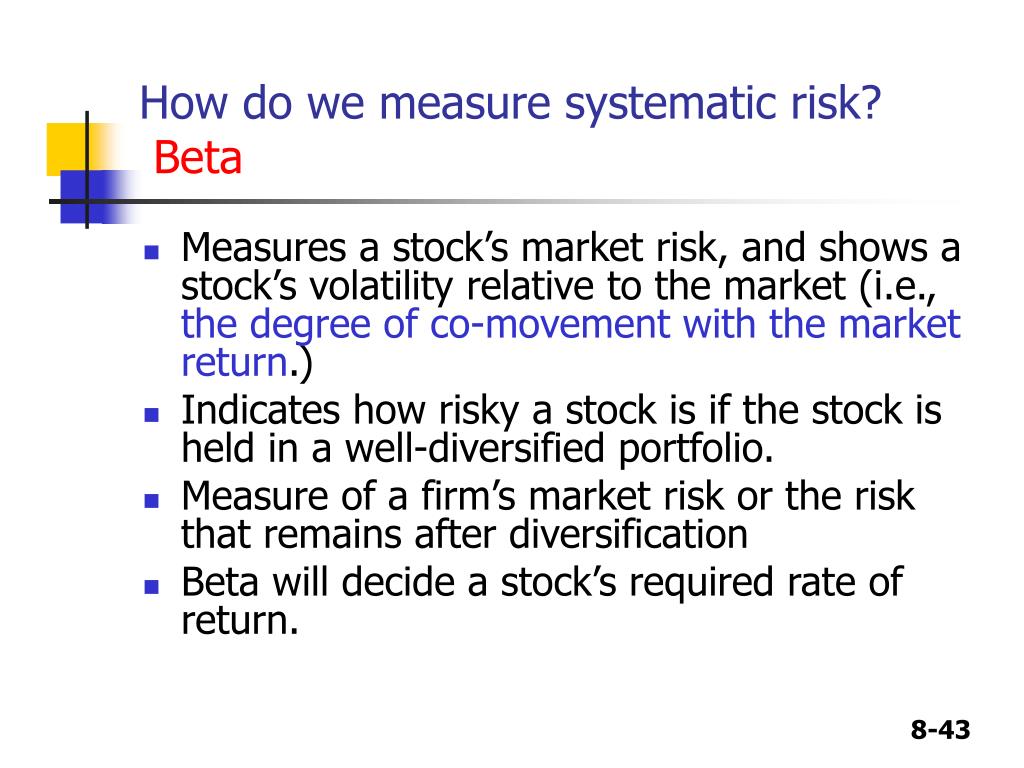The width and height of the screenshot is (1024, 768).
Task: Click the bullet marker beside 'Measure of a firm's'
Action: coord(152,501)
